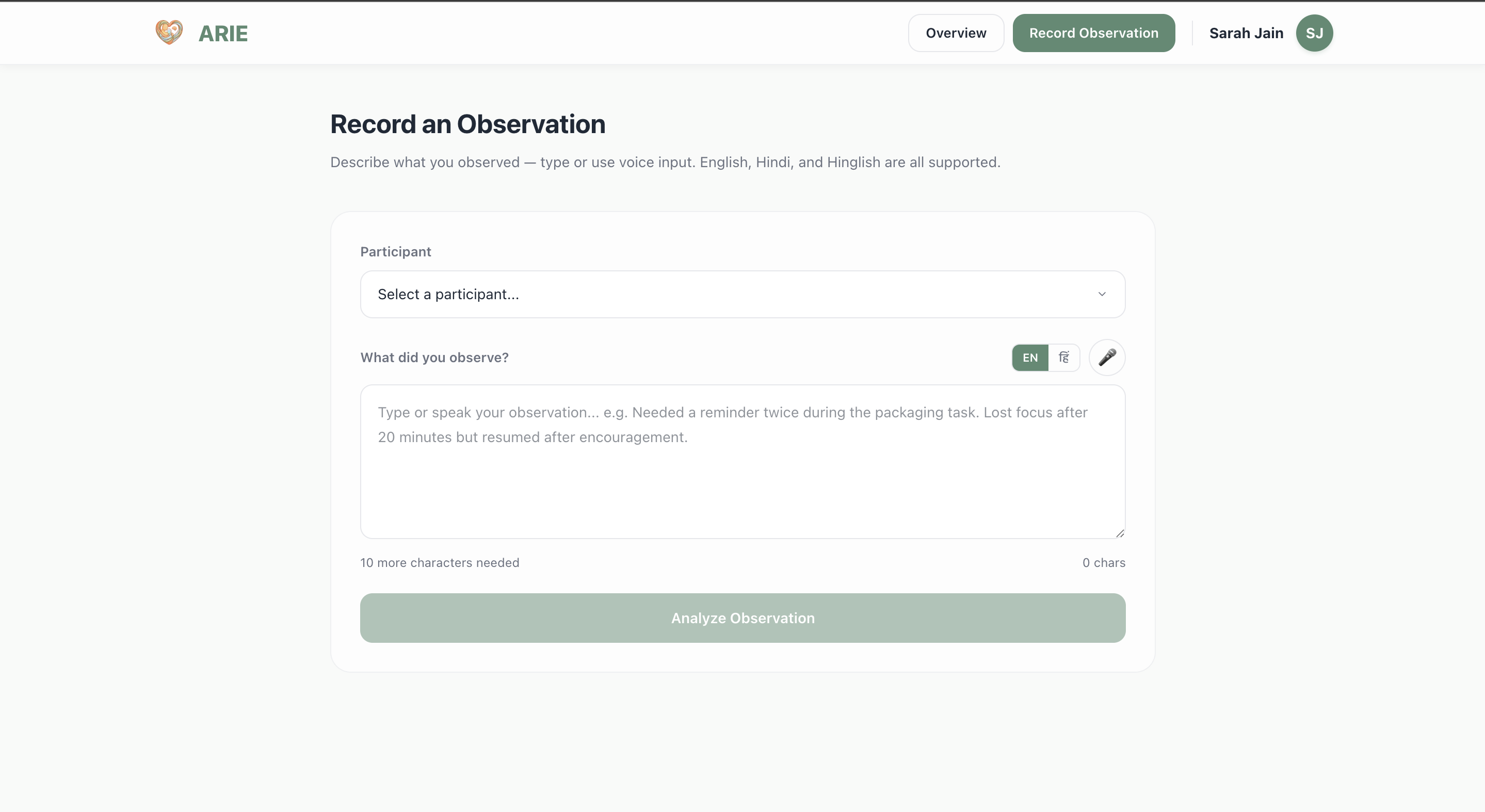Screen dimensions: 1485x812
Task: Go to the Overview tab
Action: click(955, 33)
